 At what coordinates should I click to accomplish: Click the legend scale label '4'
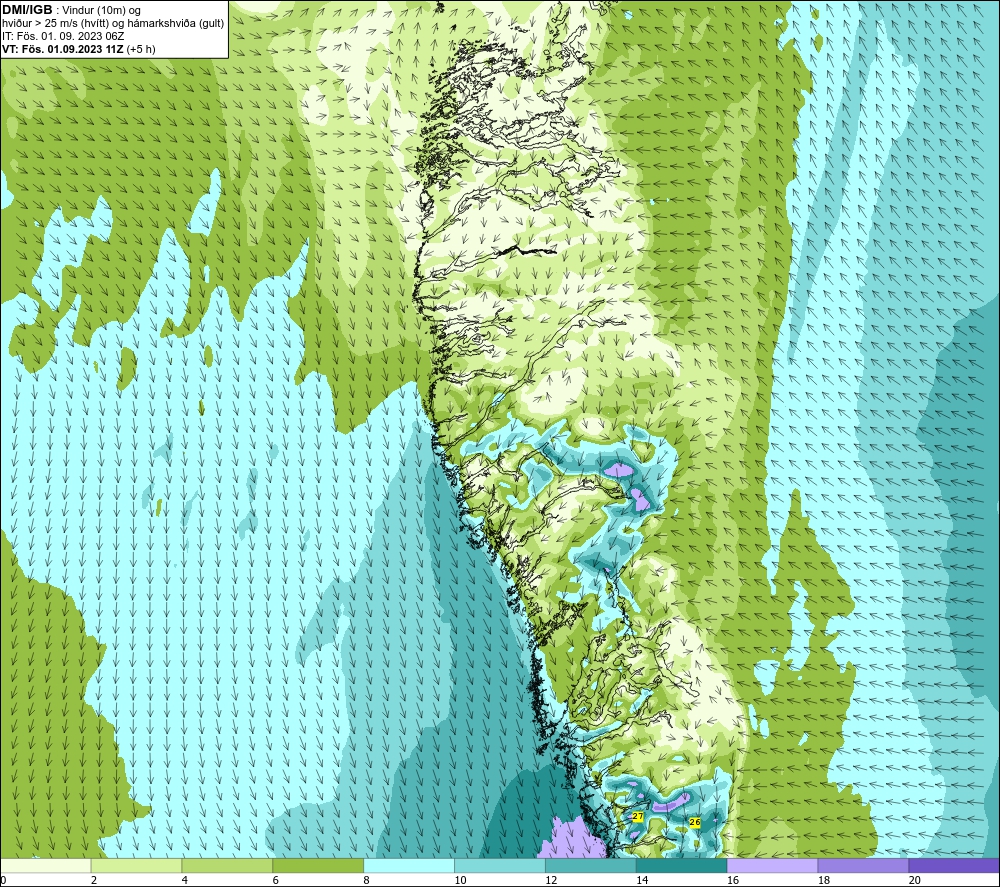click(184, 880)
